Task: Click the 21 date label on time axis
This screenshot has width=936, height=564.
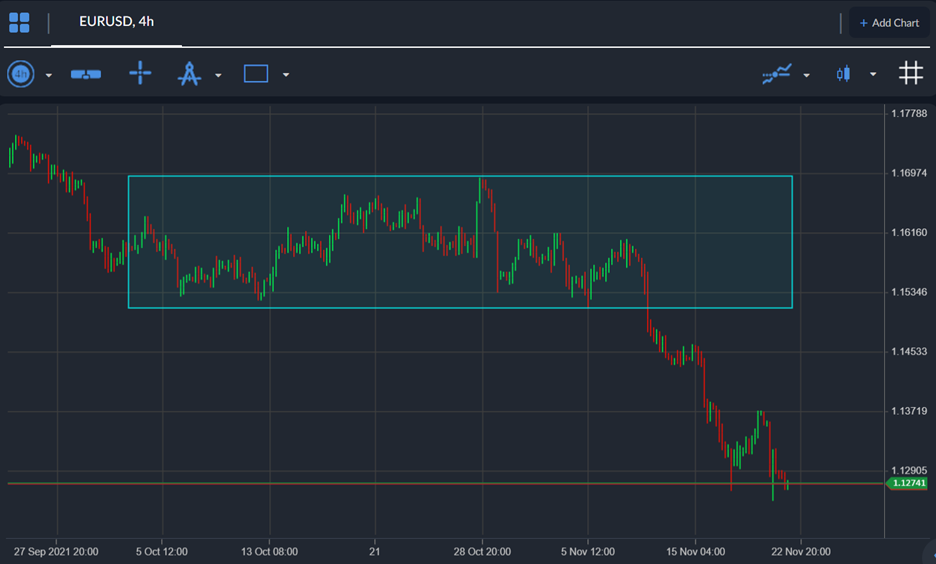Action: [x=374, y=551]
